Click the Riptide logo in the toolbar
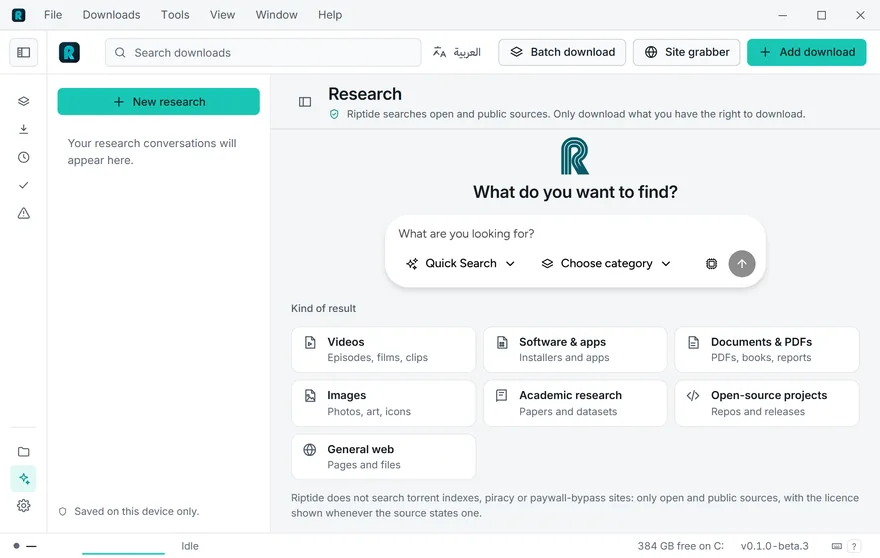The width and height of the screenshot is (880, 558). click(x=69, y=52)
